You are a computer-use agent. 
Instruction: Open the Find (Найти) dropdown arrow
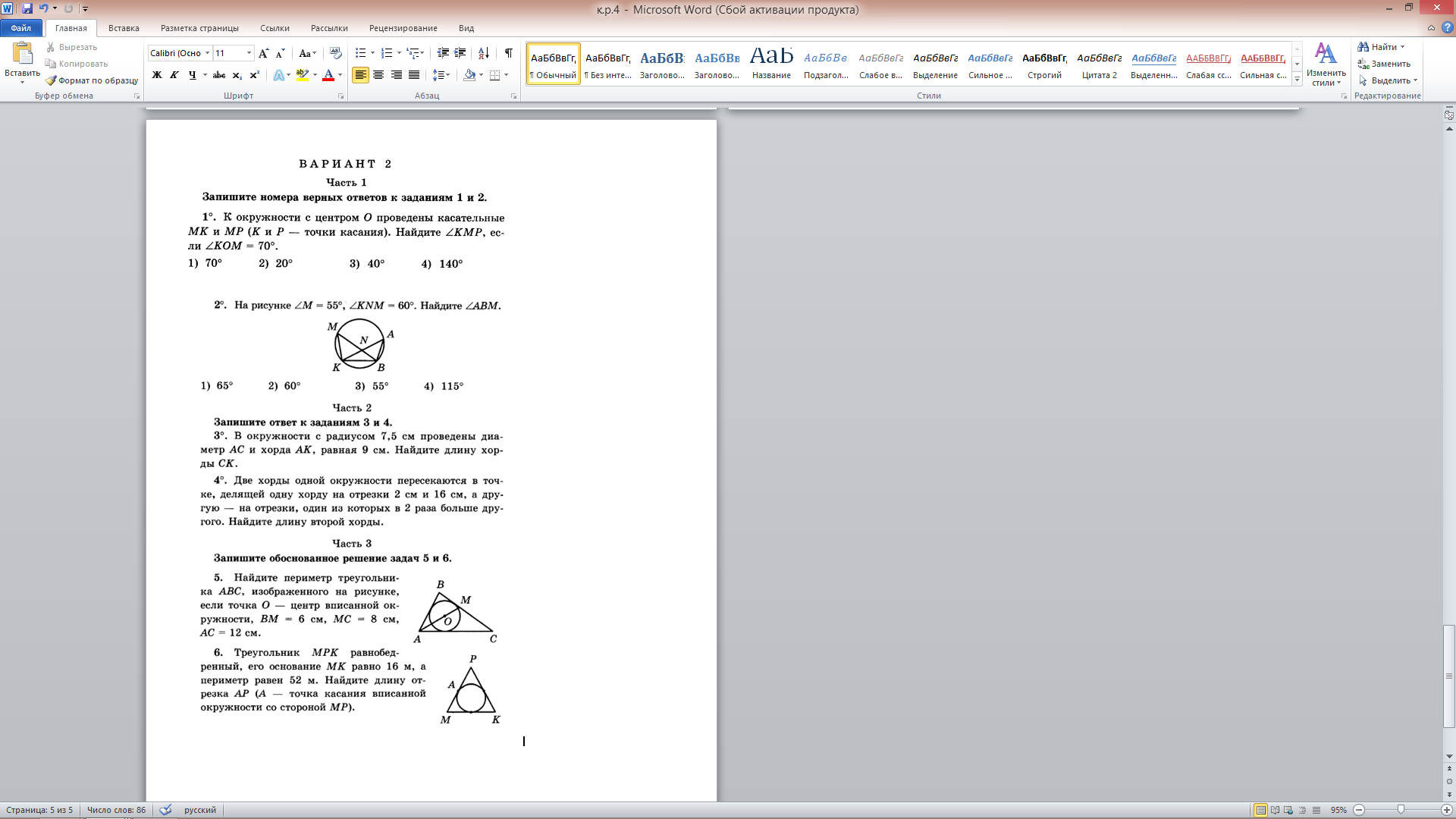click(1402, 47)
